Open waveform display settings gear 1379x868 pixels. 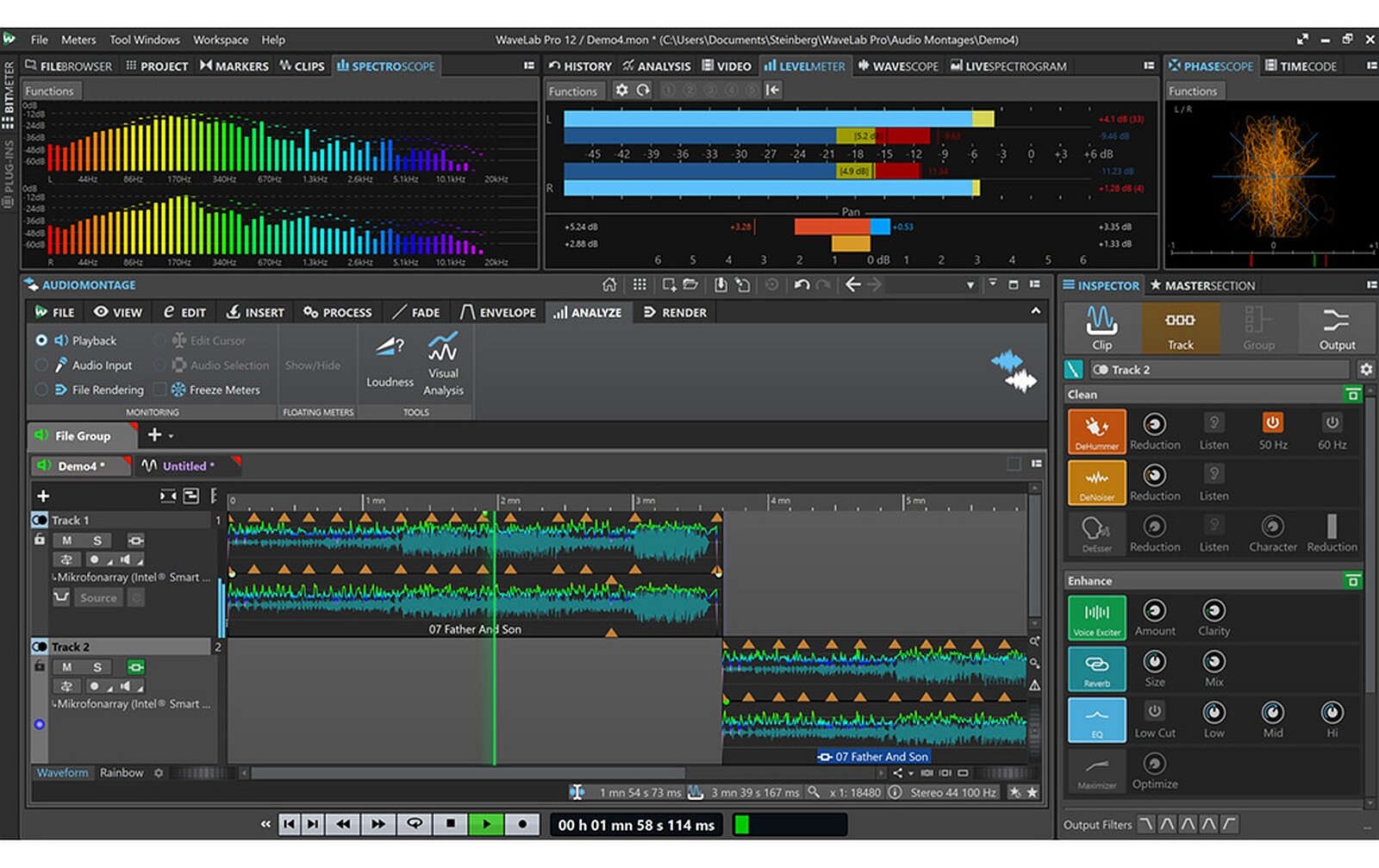[159, 772]
